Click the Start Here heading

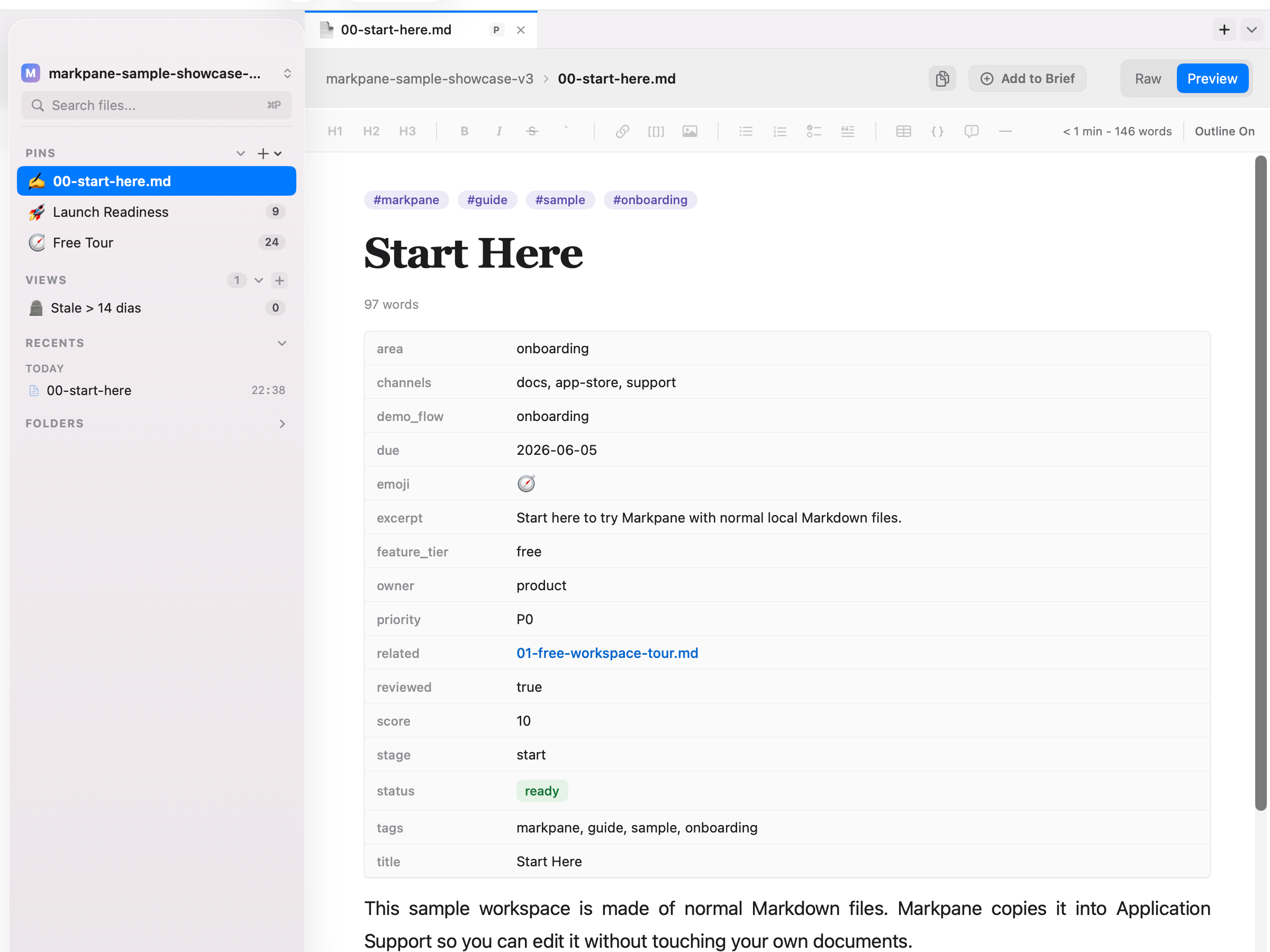[x=474, y=253]
